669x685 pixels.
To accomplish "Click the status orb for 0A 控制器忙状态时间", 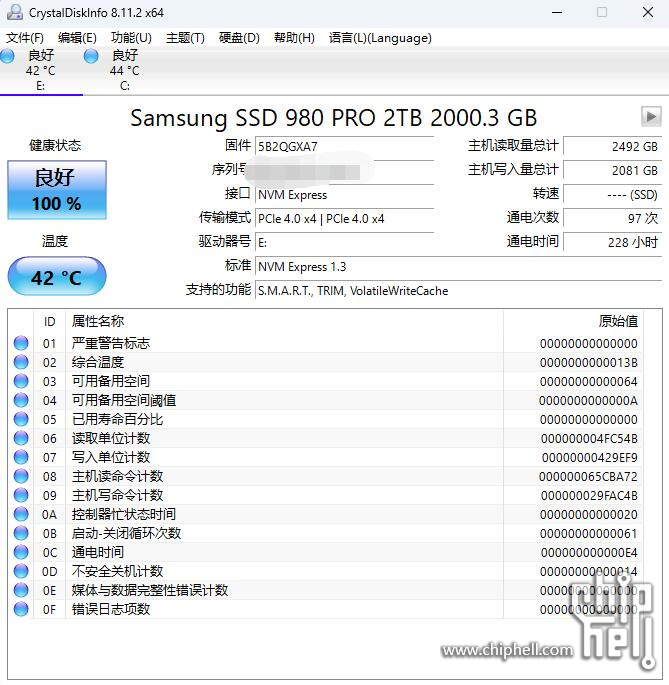I will pyautogui.click(x=21, y=514).
